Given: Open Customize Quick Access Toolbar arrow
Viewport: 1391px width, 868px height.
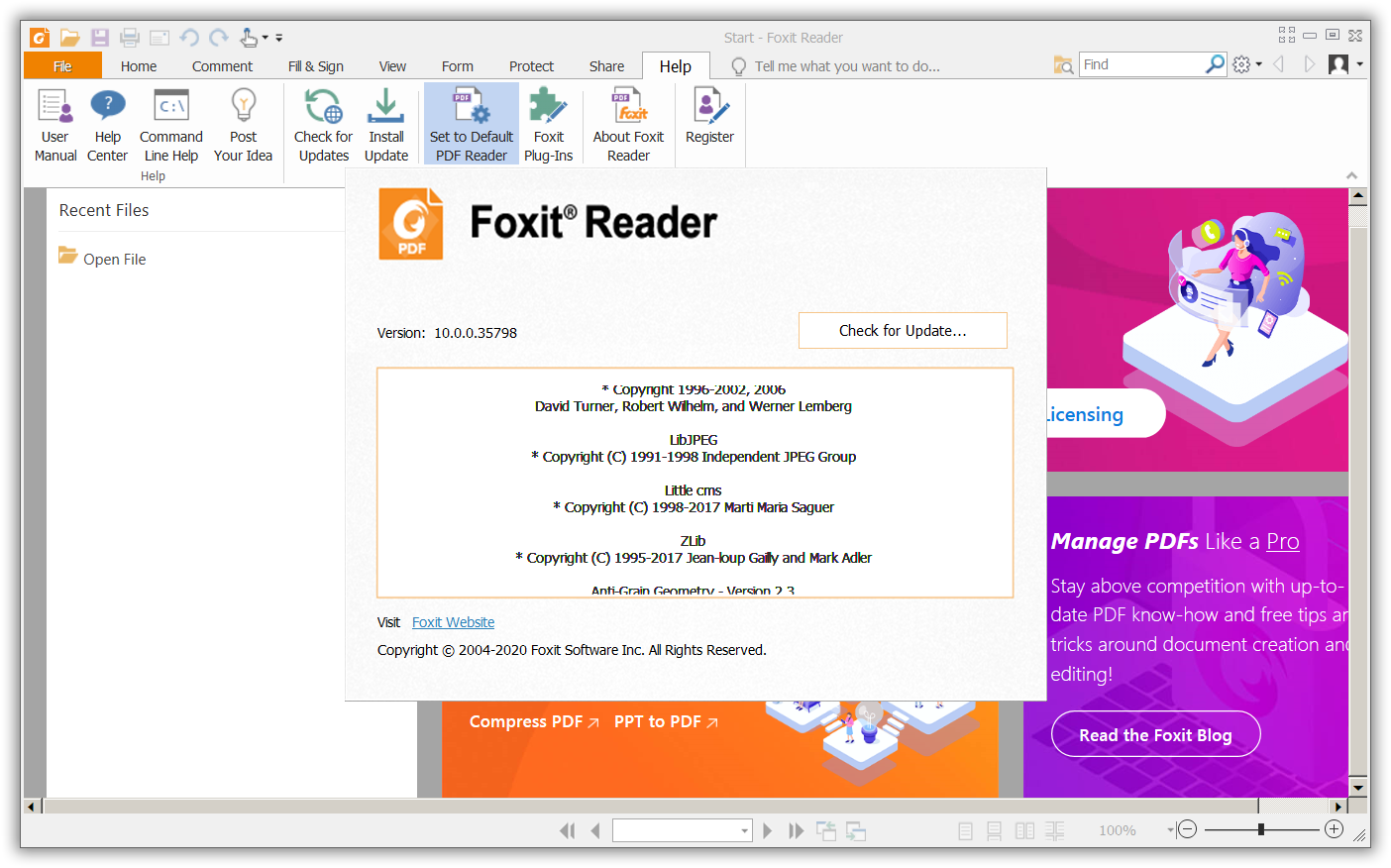Looking at the screenshot, I should click(279, 38).
